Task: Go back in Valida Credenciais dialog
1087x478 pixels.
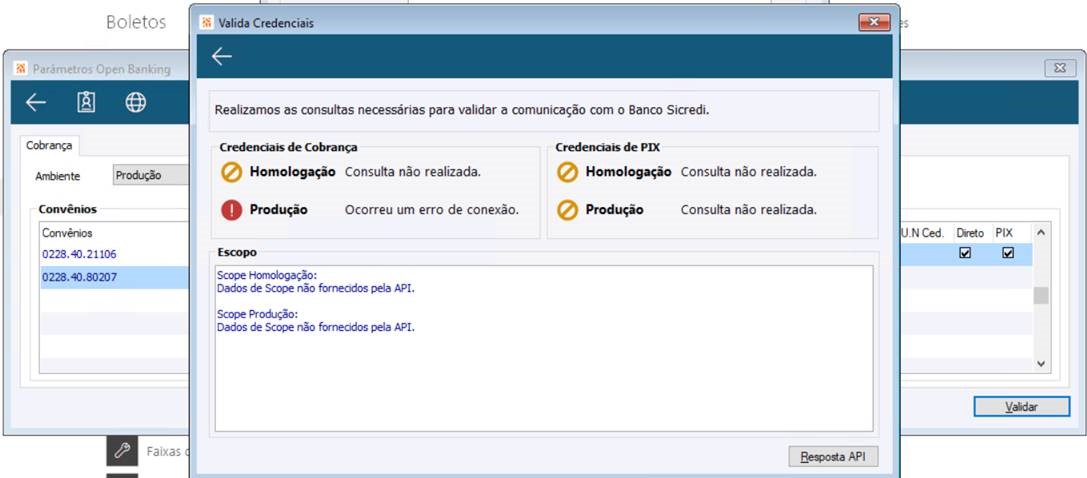Action: (x=222, y=57)
